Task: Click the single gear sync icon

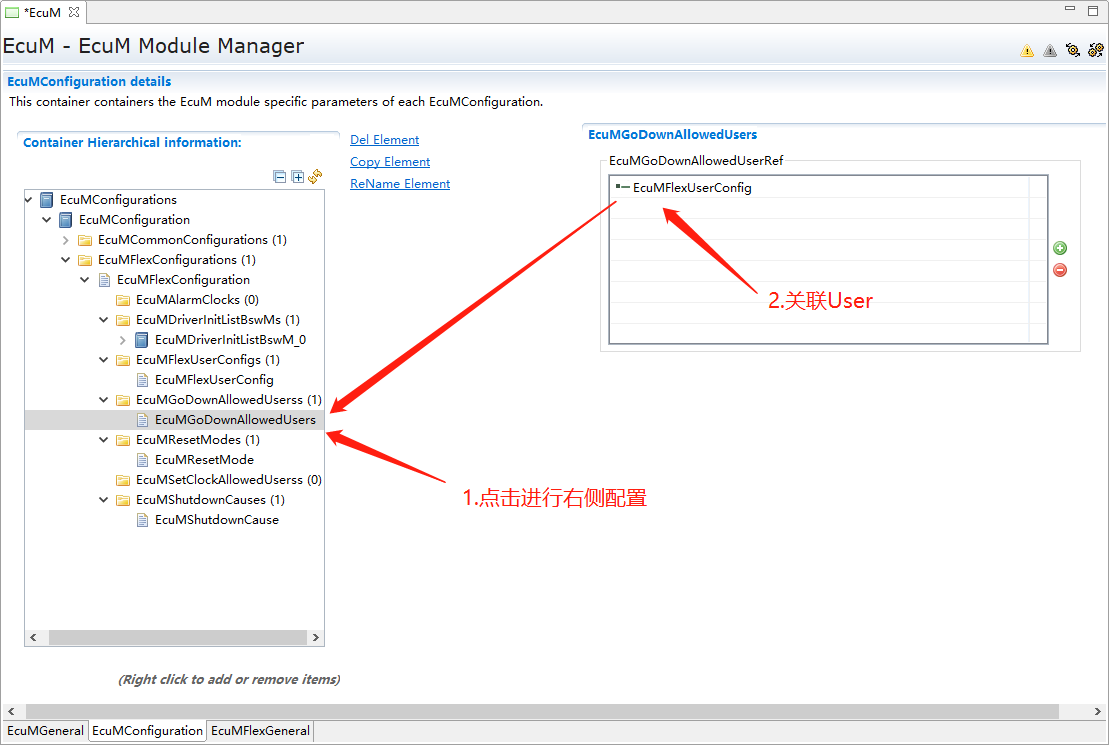Action: point(1073,50)
